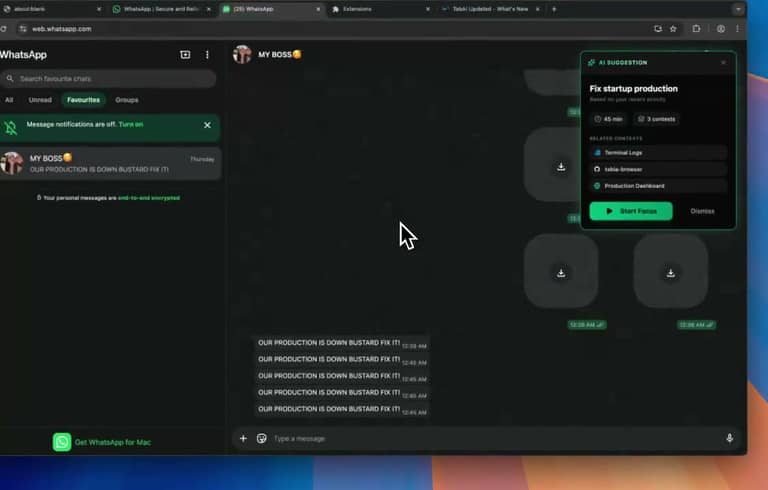Image resolution: width=768 pixels, height=490 pixels.
Task: Open MY BOSS profile picture in chat header
Action: click(x=242, y=54)
